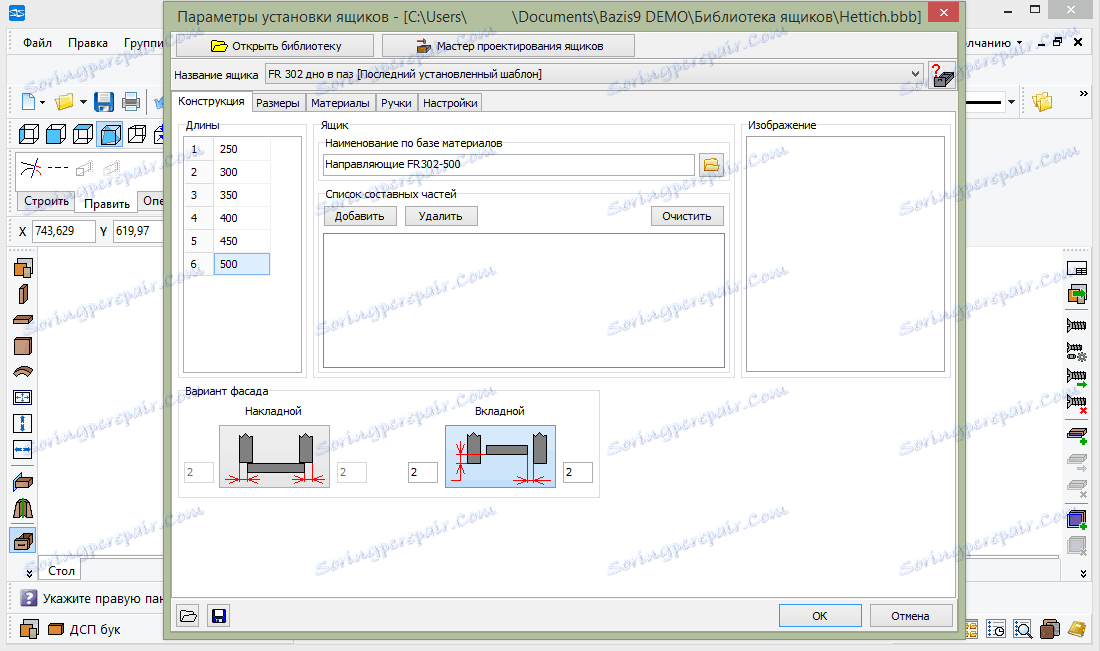Click the Добавить button
The height and width of the screenshot is (651, 1100).
(360, 216)
